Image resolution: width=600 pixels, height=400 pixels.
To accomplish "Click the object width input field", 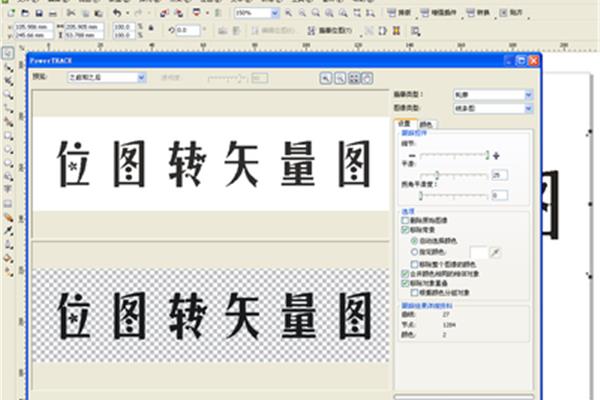I will [x=84, y=27].
